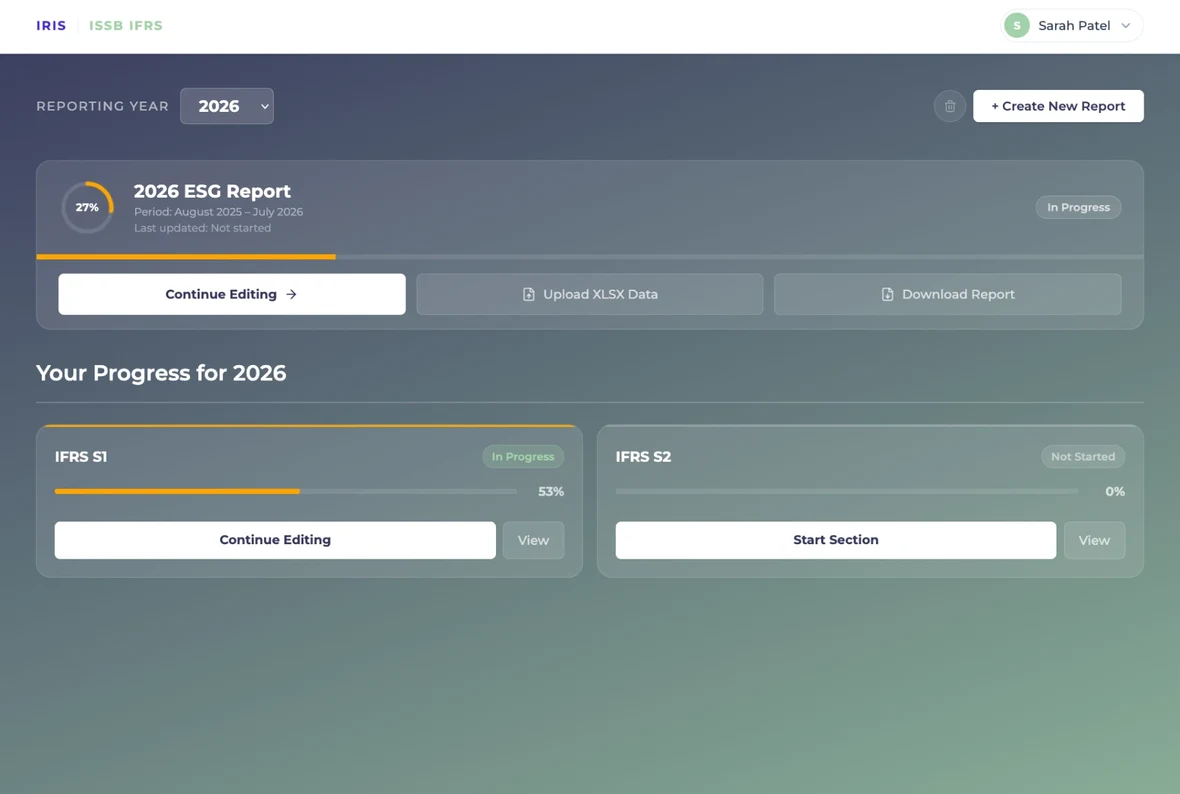
Task: Click 'Last updated: Not started' text
Action: point(202,228)
